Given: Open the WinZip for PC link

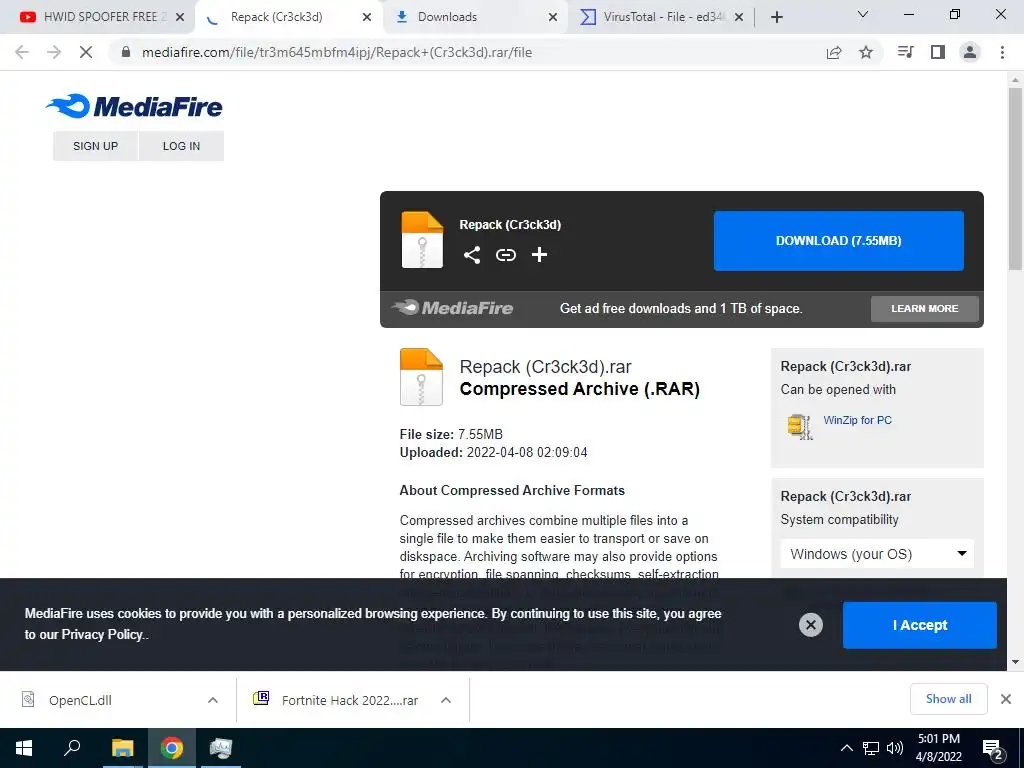Looking at the screenshot, I should point(857,420).
